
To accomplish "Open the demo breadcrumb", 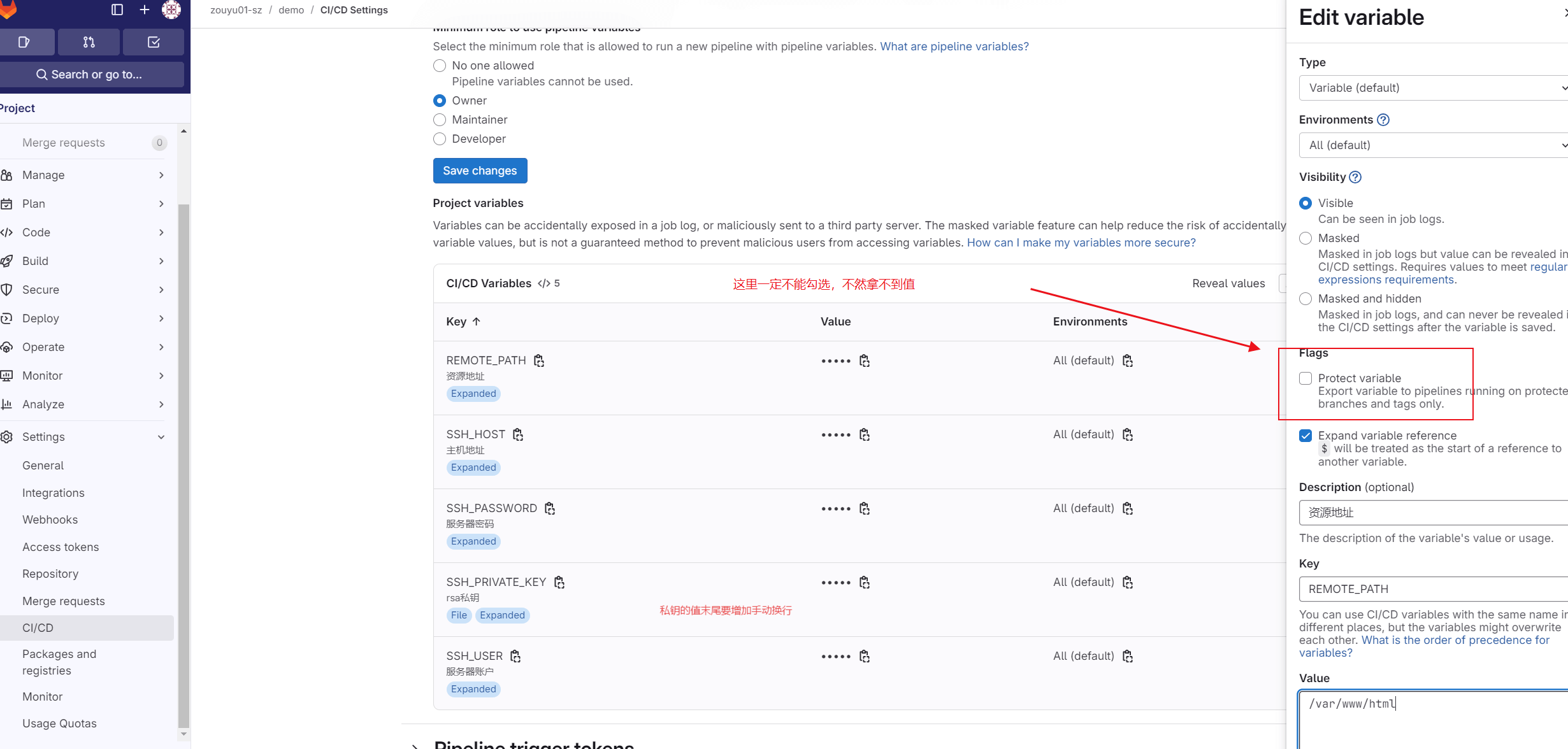I will point(291,10).
